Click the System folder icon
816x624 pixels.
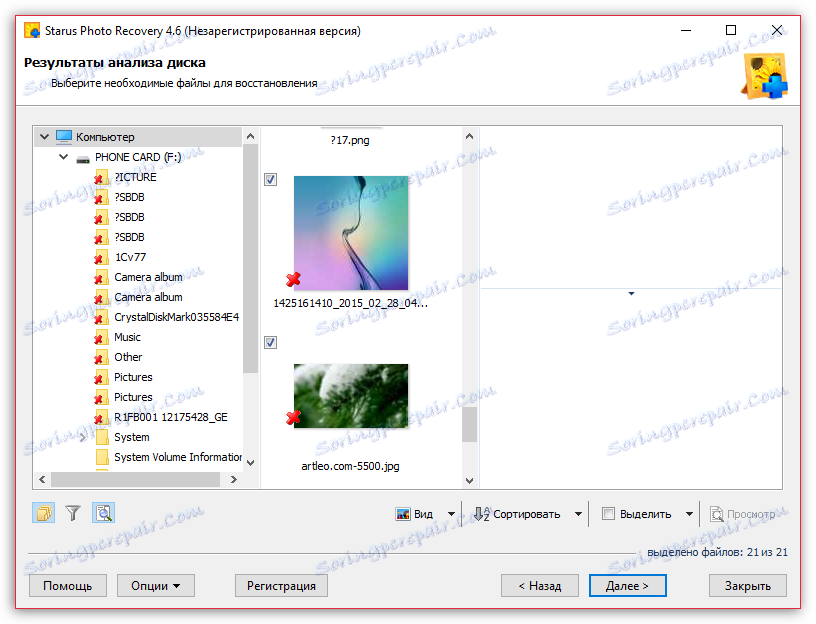102,437
